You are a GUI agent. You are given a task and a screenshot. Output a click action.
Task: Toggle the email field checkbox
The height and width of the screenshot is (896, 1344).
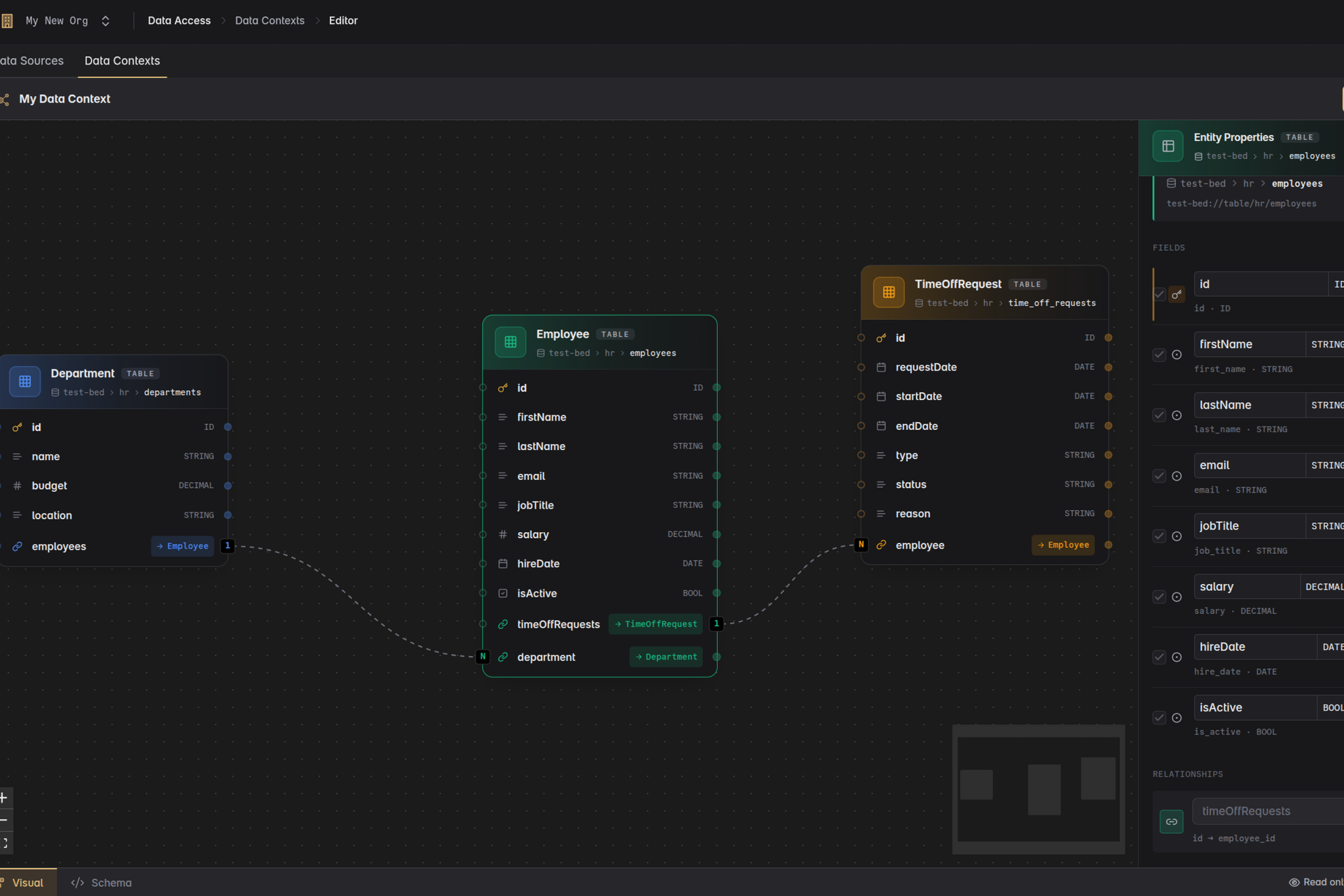pos(1159,476)
